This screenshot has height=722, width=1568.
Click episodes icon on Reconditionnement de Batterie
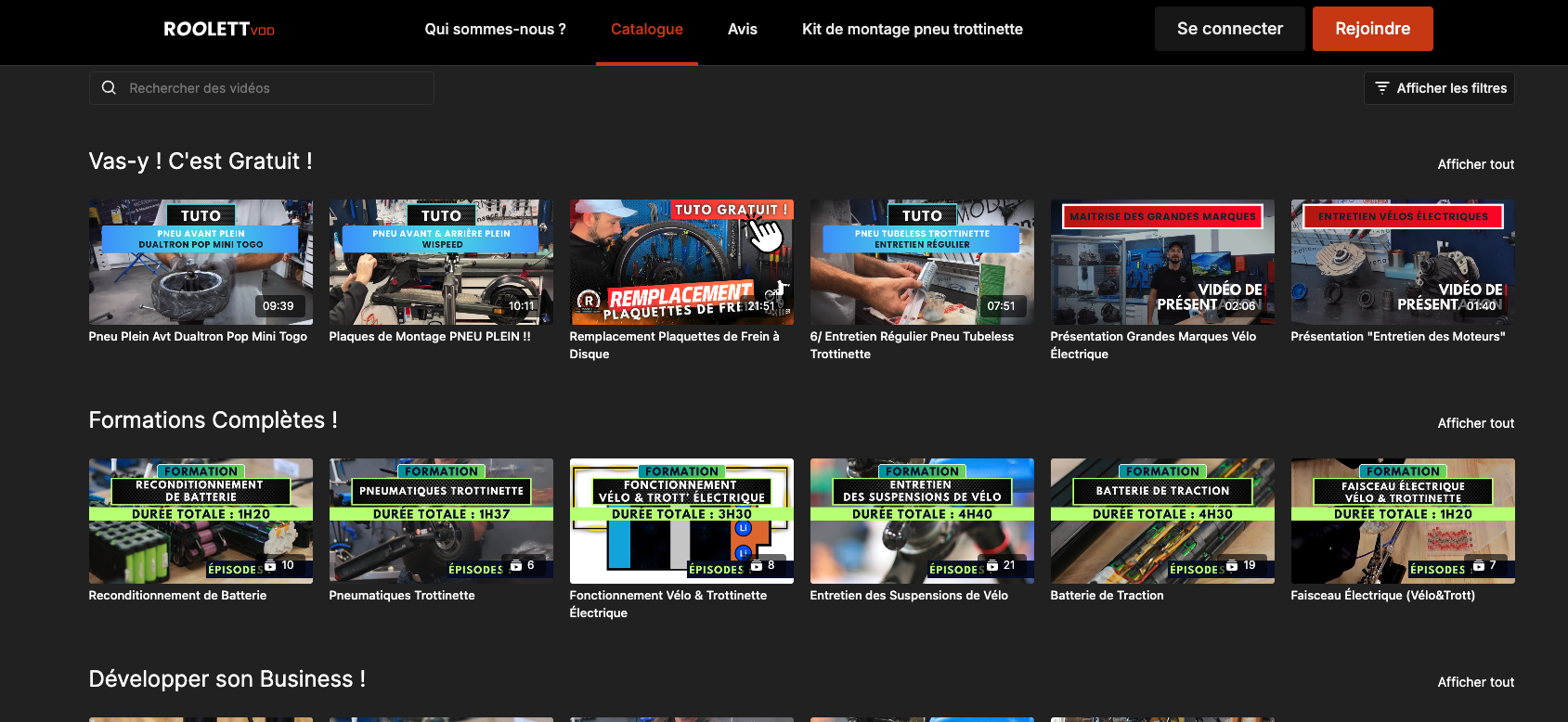pos(270,565)
